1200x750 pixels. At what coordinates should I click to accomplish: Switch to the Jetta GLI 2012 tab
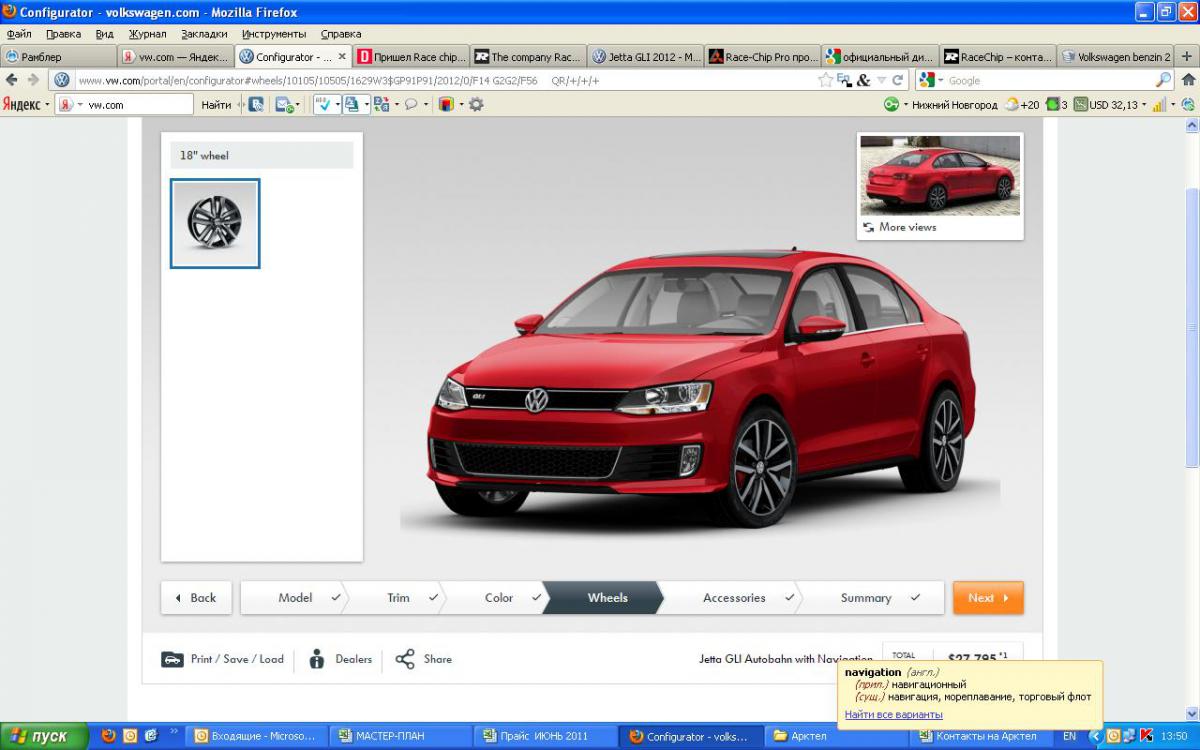[x=646, y=57]
